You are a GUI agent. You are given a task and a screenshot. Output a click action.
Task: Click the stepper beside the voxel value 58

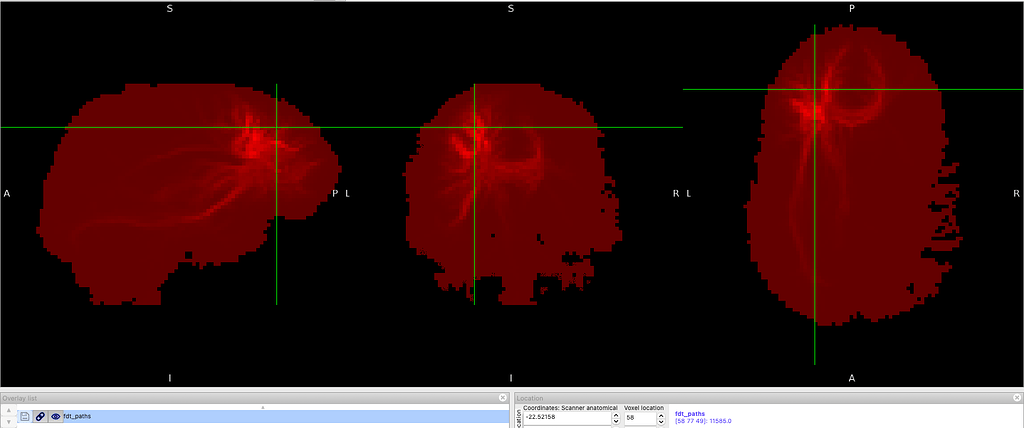(x=660, y=418)
